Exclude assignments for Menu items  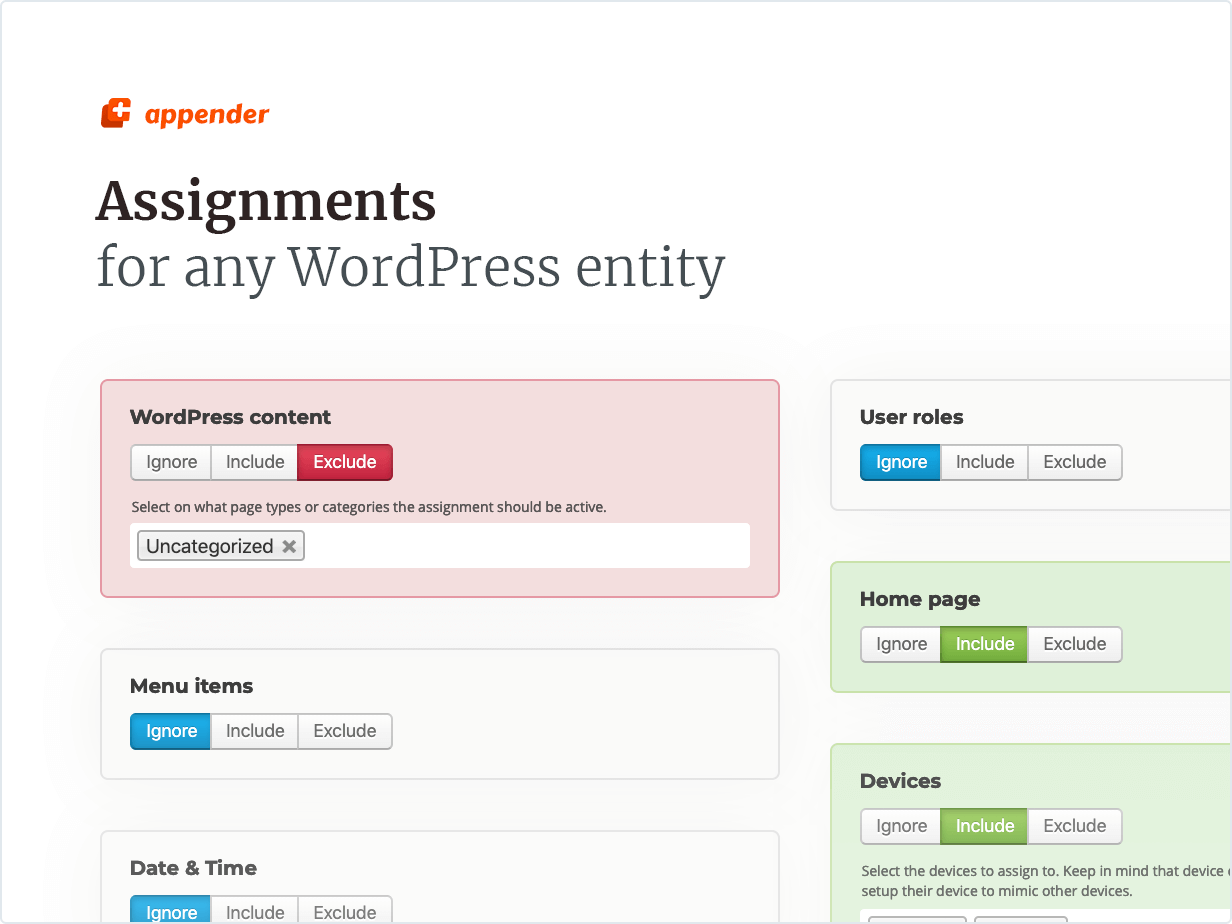tap(344, 731)
